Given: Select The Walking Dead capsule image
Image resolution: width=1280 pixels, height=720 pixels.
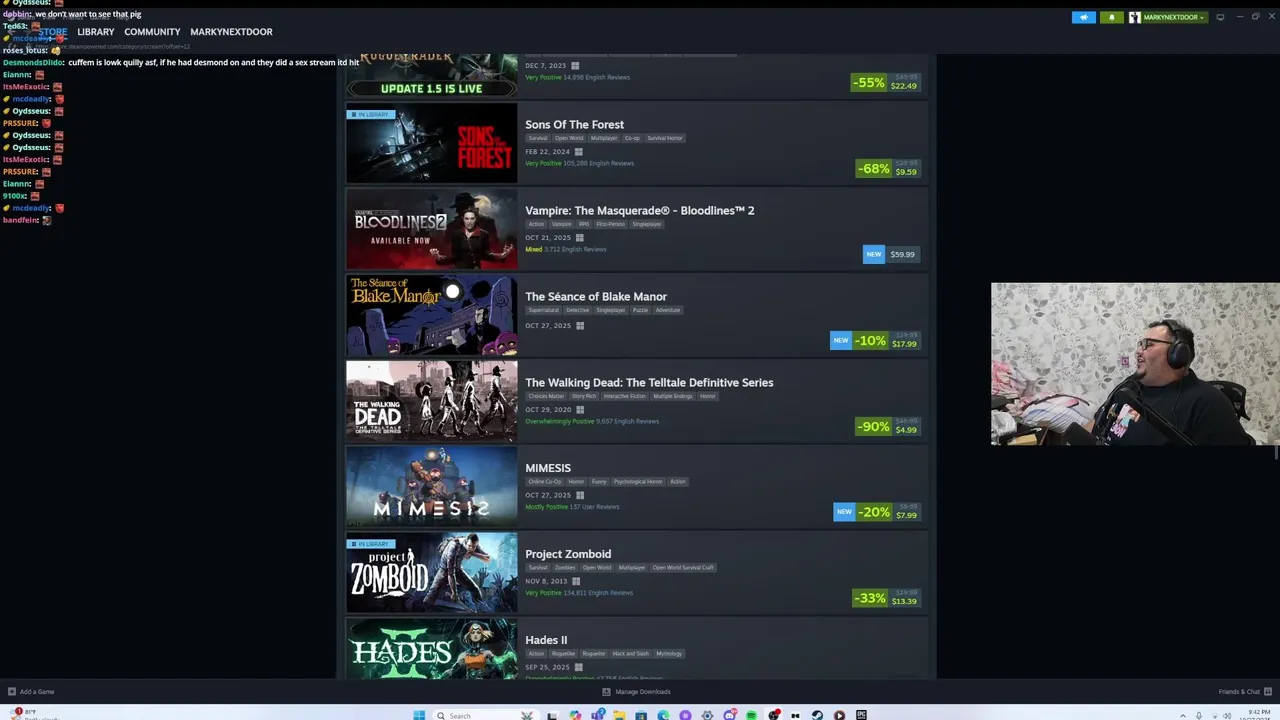Looking at the screenshot, I should [432, 401].
